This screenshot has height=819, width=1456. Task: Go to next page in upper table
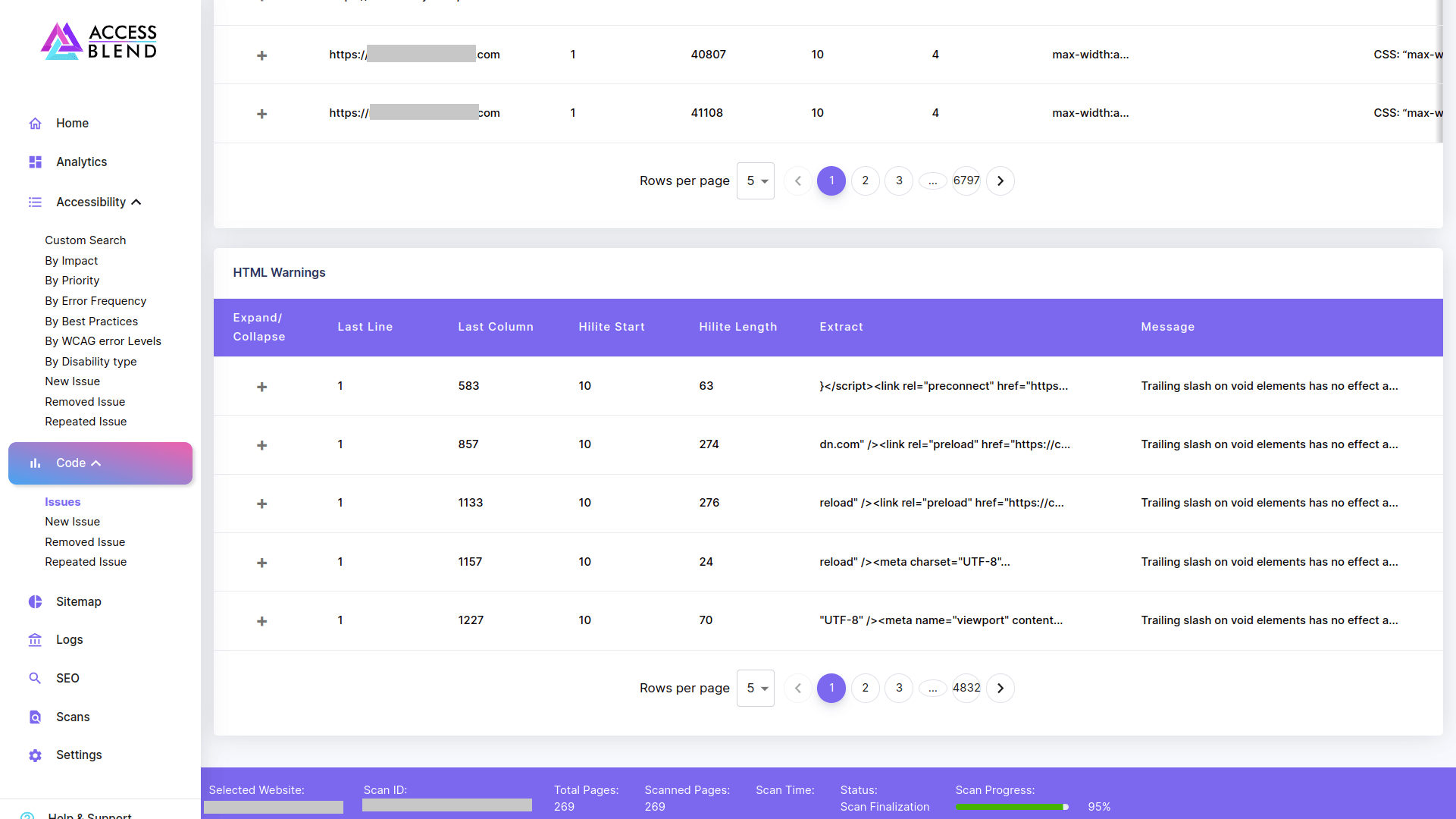(x=1000, y=180)
